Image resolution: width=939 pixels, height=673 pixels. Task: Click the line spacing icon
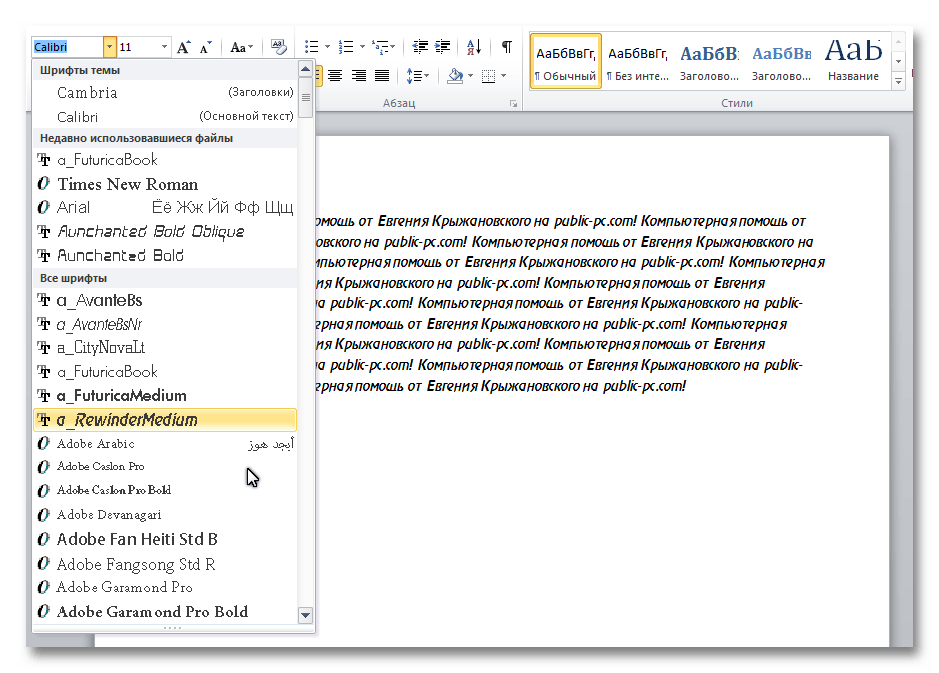413,76
